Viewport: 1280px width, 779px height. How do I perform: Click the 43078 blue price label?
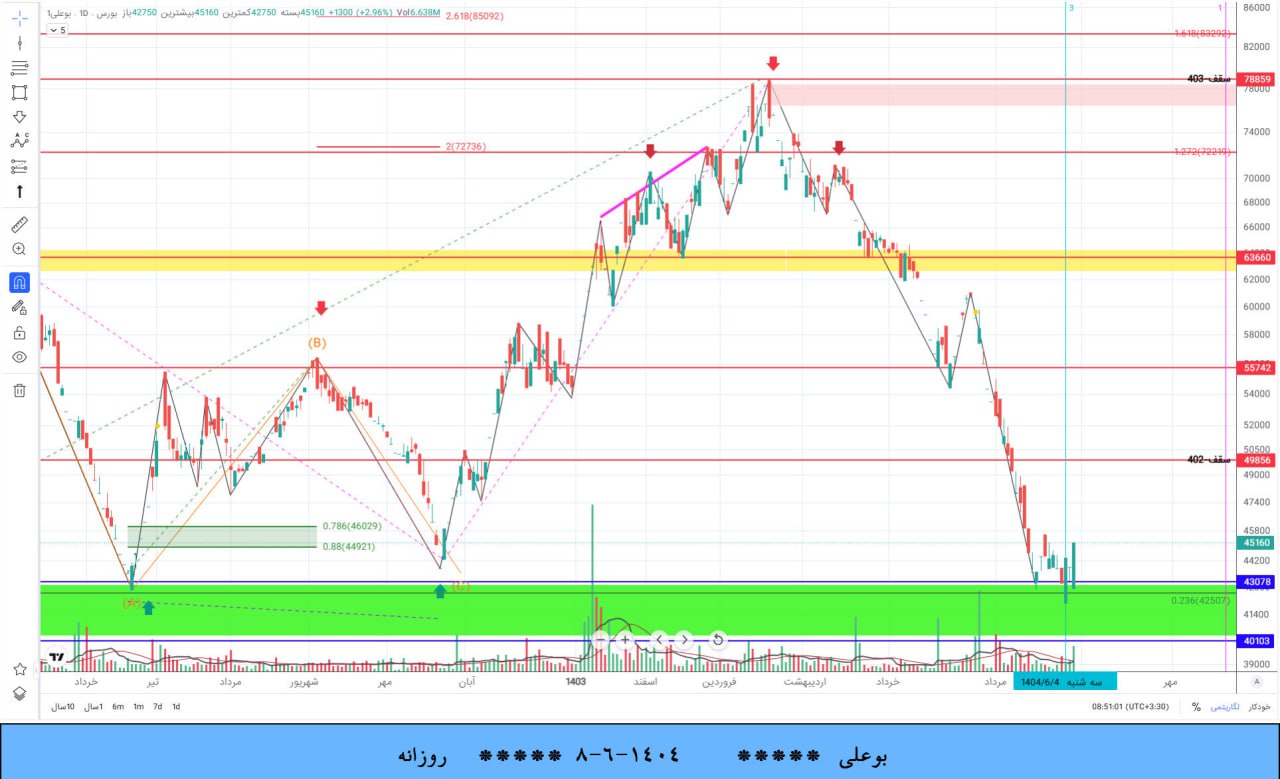[1257, 582]
